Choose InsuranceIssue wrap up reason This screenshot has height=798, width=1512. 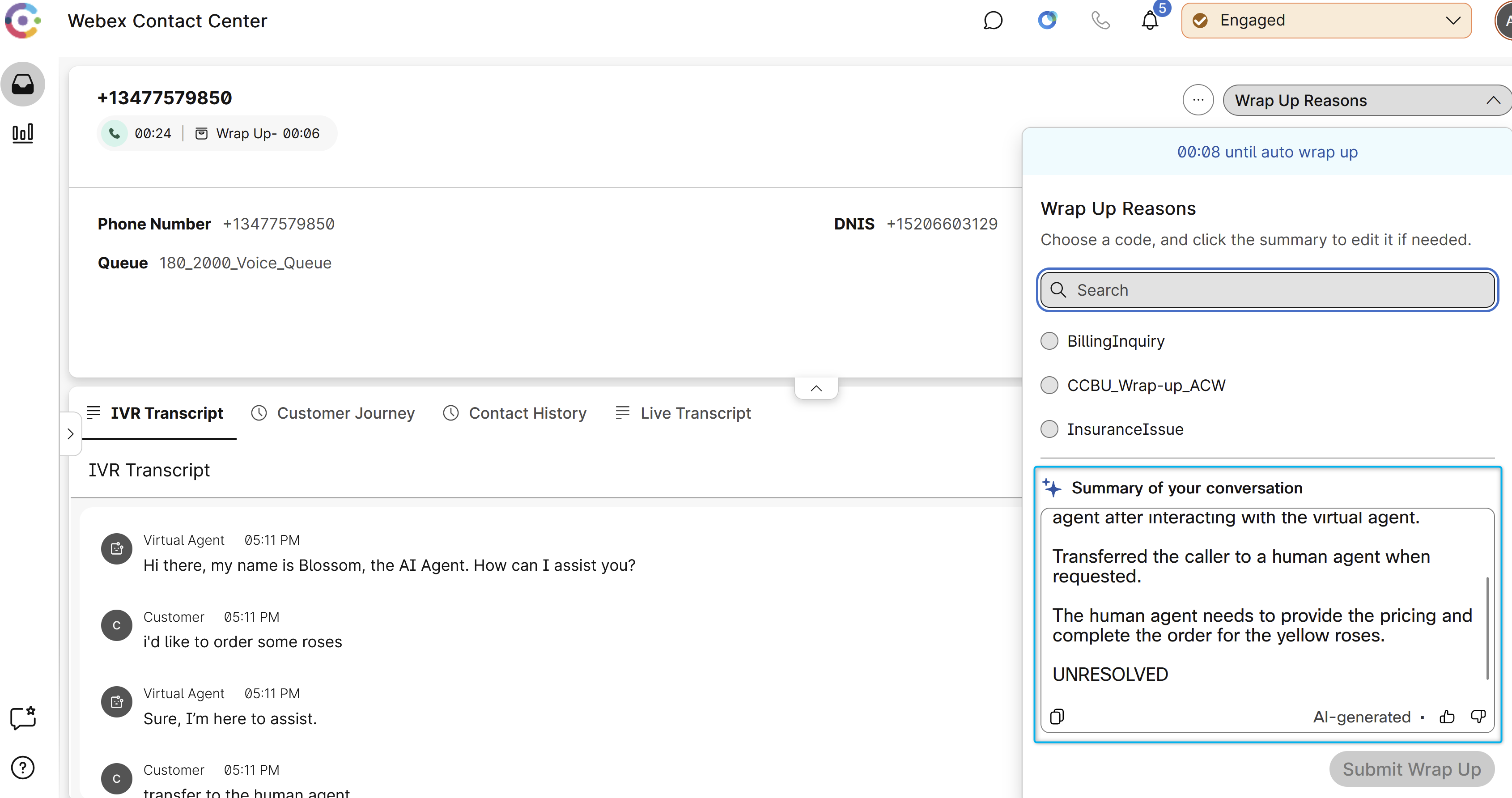(1049, 429)
